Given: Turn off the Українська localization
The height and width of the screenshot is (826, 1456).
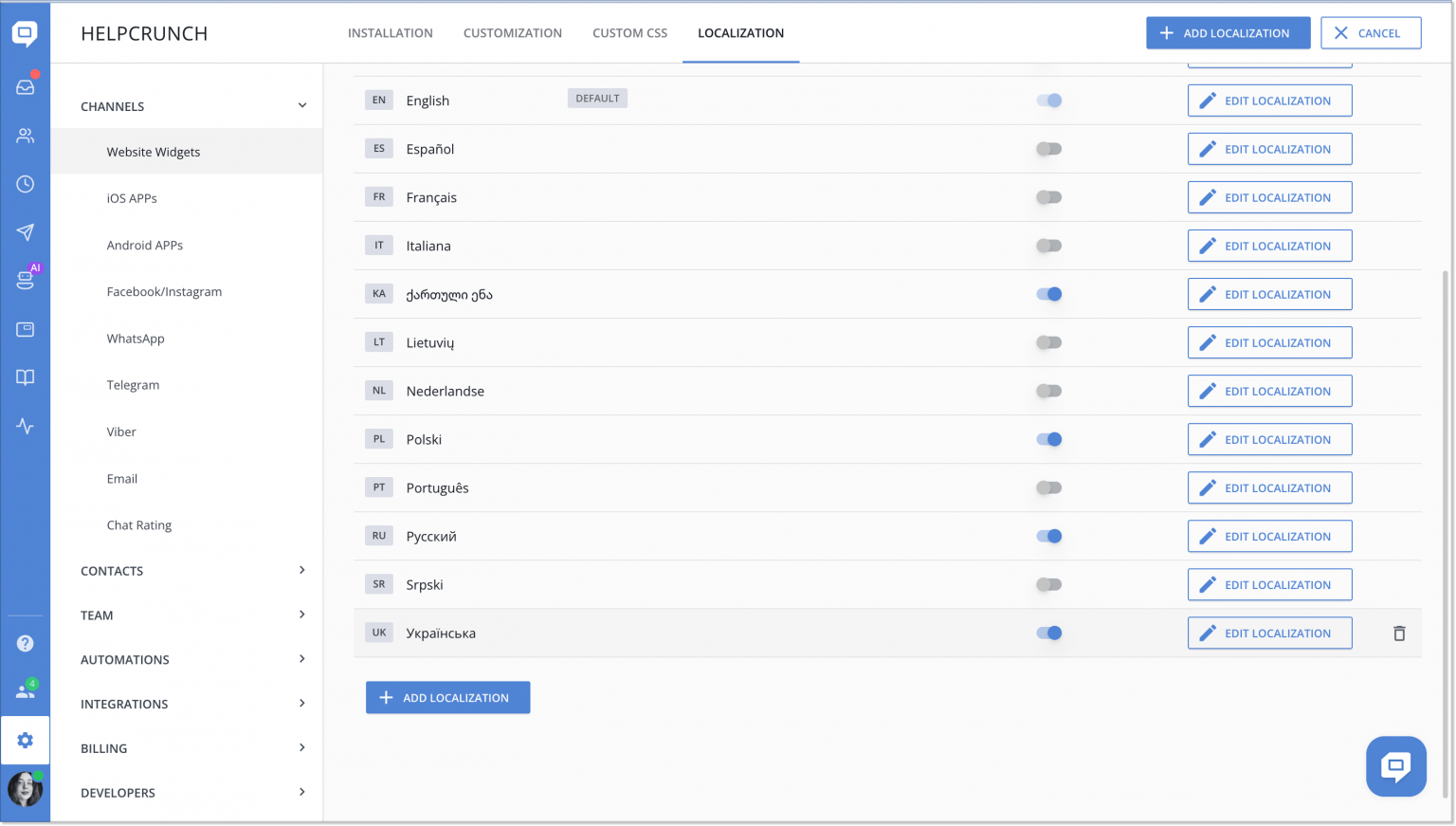Looking at the screenshot, I should coord(1048,633).
